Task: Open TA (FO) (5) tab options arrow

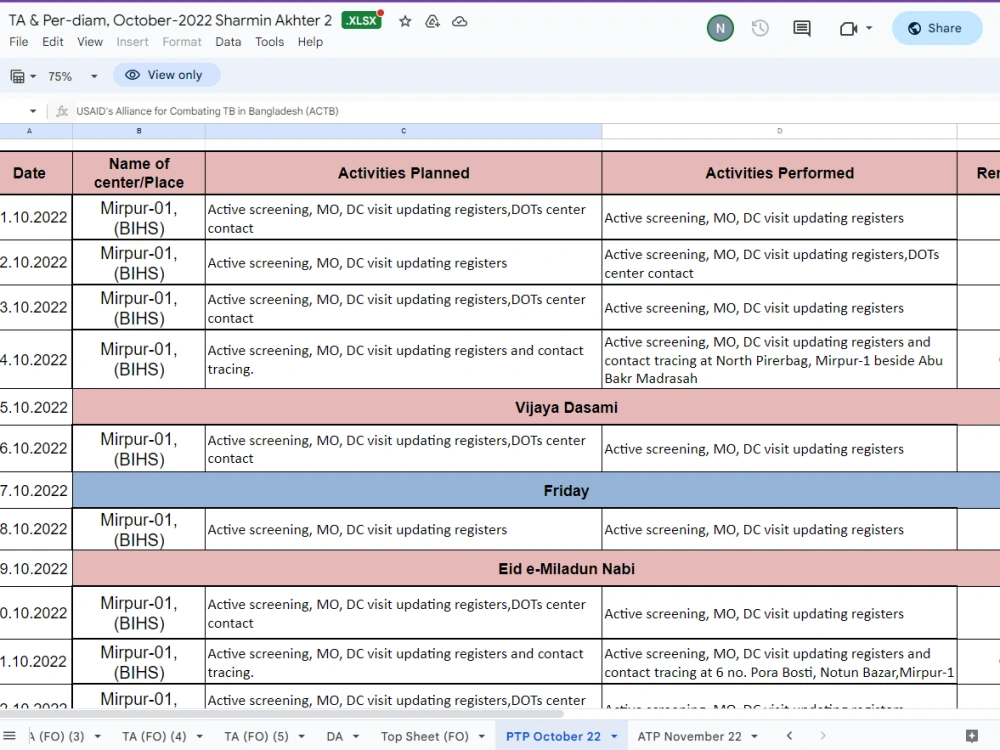Action: coord(302,737)
